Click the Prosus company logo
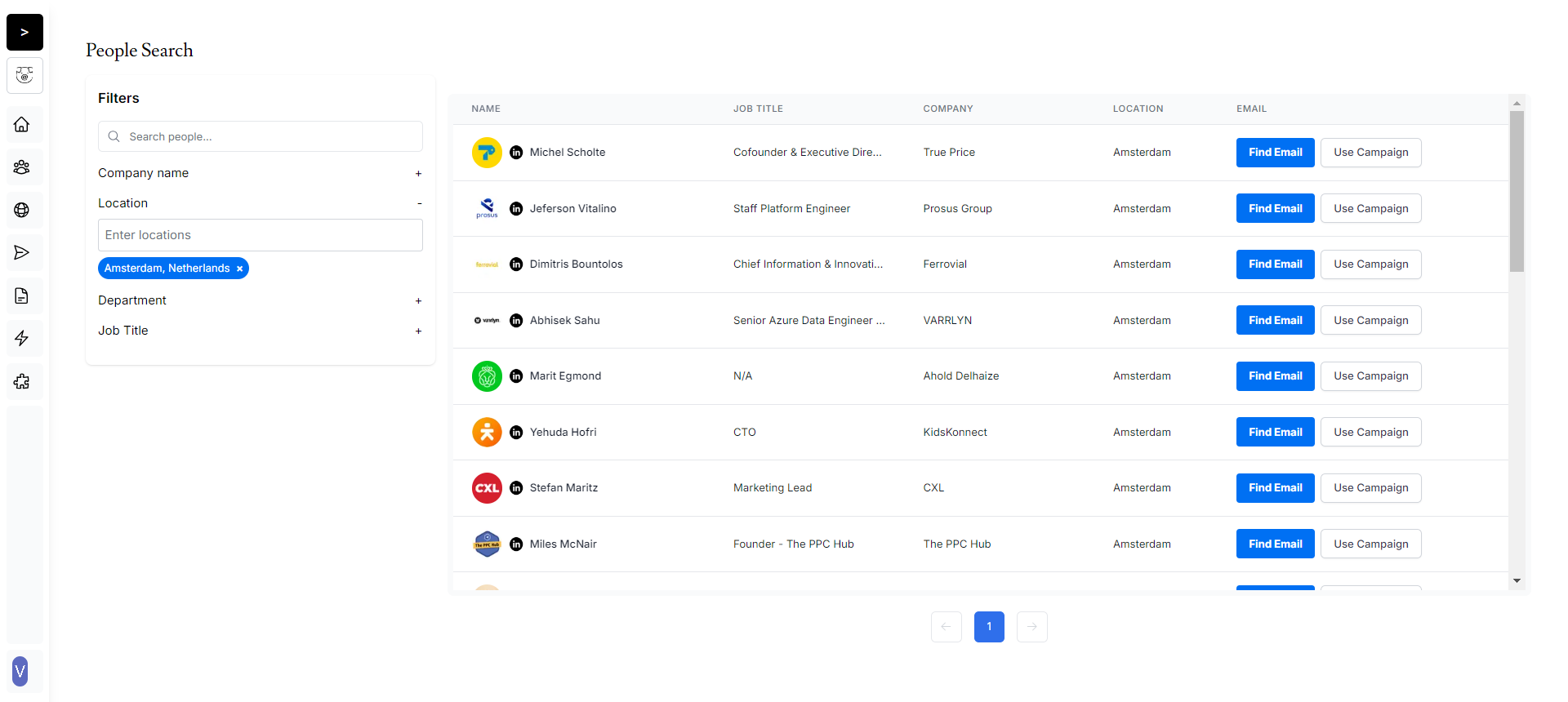Viewport: 1568px width, 702px height. (487, 209)
